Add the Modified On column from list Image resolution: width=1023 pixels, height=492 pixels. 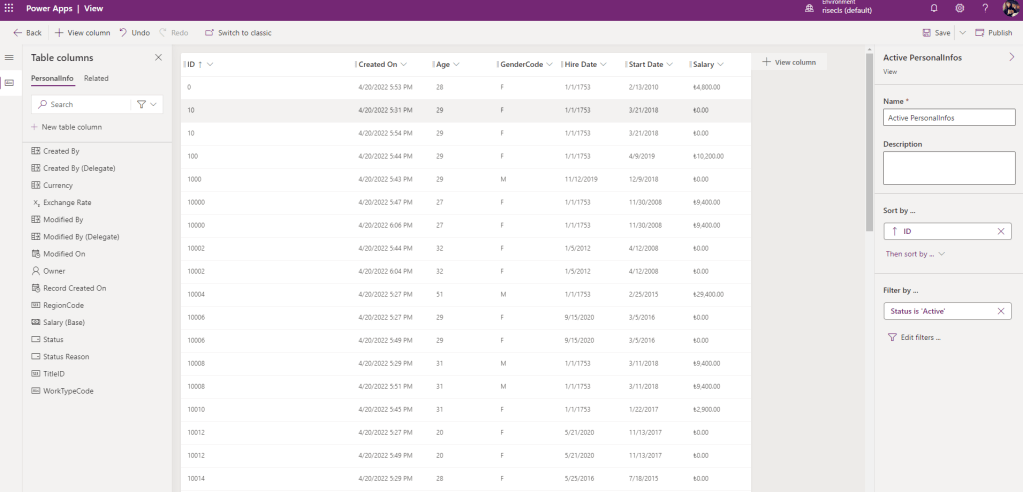click(x=64, y=254)
